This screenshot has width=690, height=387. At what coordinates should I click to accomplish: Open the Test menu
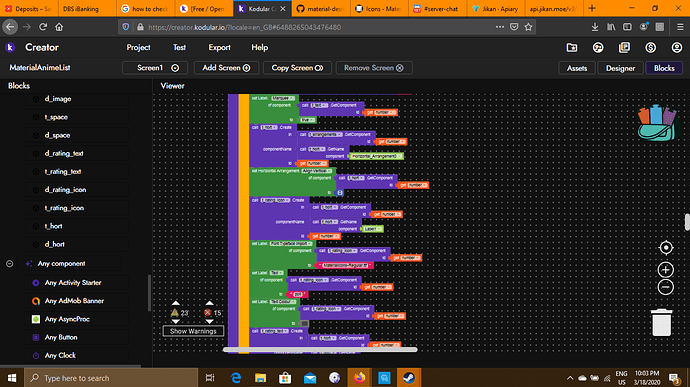[179, 48]
